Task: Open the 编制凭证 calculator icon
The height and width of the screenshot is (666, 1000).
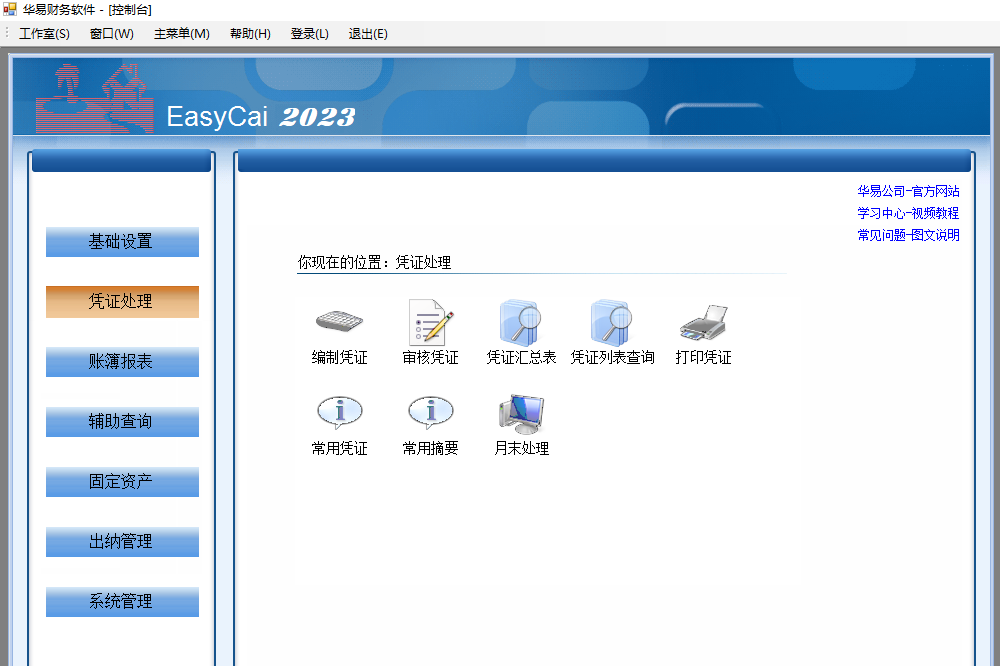Action: click(x=339, y=322)
